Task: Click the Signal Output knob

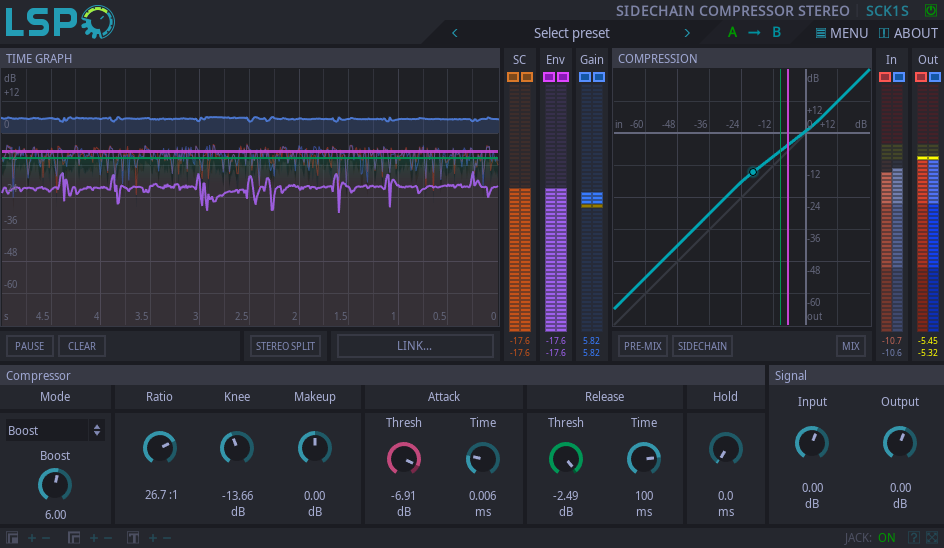Action: pyautogui.click(x=899, y=443)
